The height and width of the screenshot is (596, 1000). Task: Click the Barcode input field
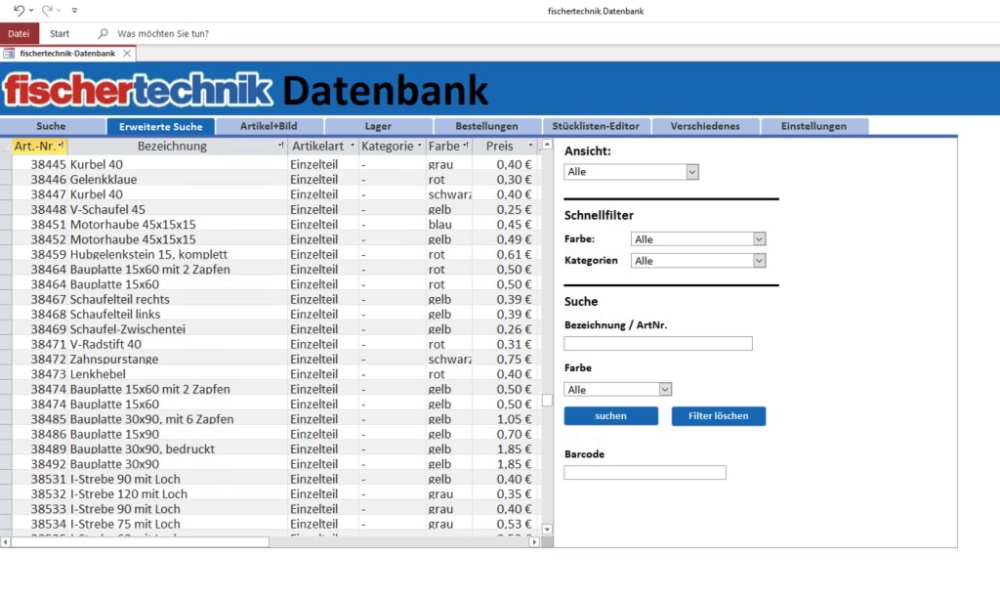point(645,472)
